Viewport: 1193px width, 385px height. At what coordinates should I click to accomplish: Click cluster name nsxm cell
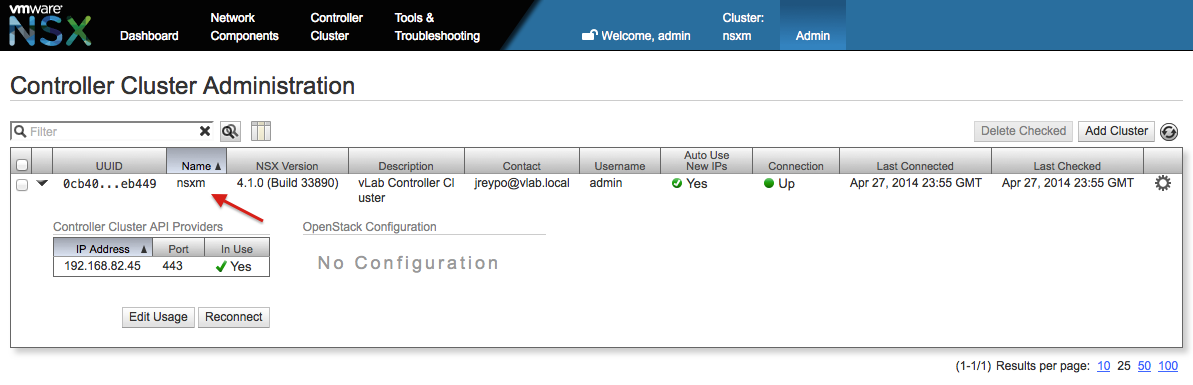click(x=191, y=183)
